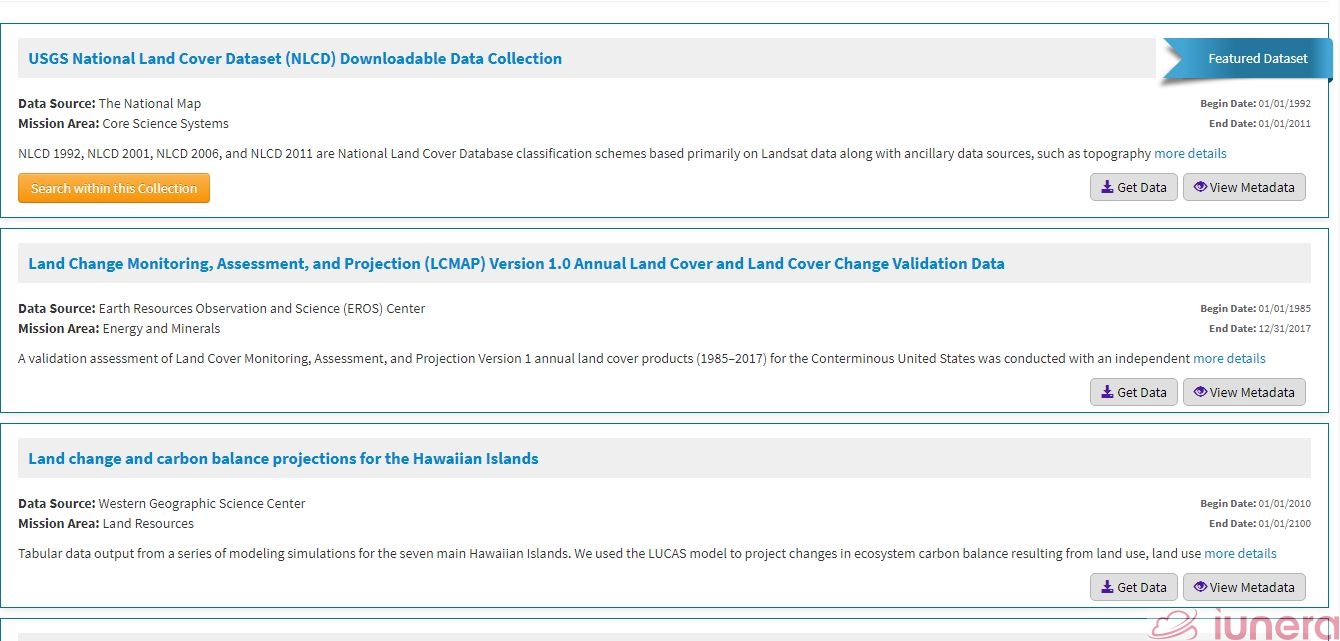Click 'more details' for the LCMAP description

(x=1229, y=358)
